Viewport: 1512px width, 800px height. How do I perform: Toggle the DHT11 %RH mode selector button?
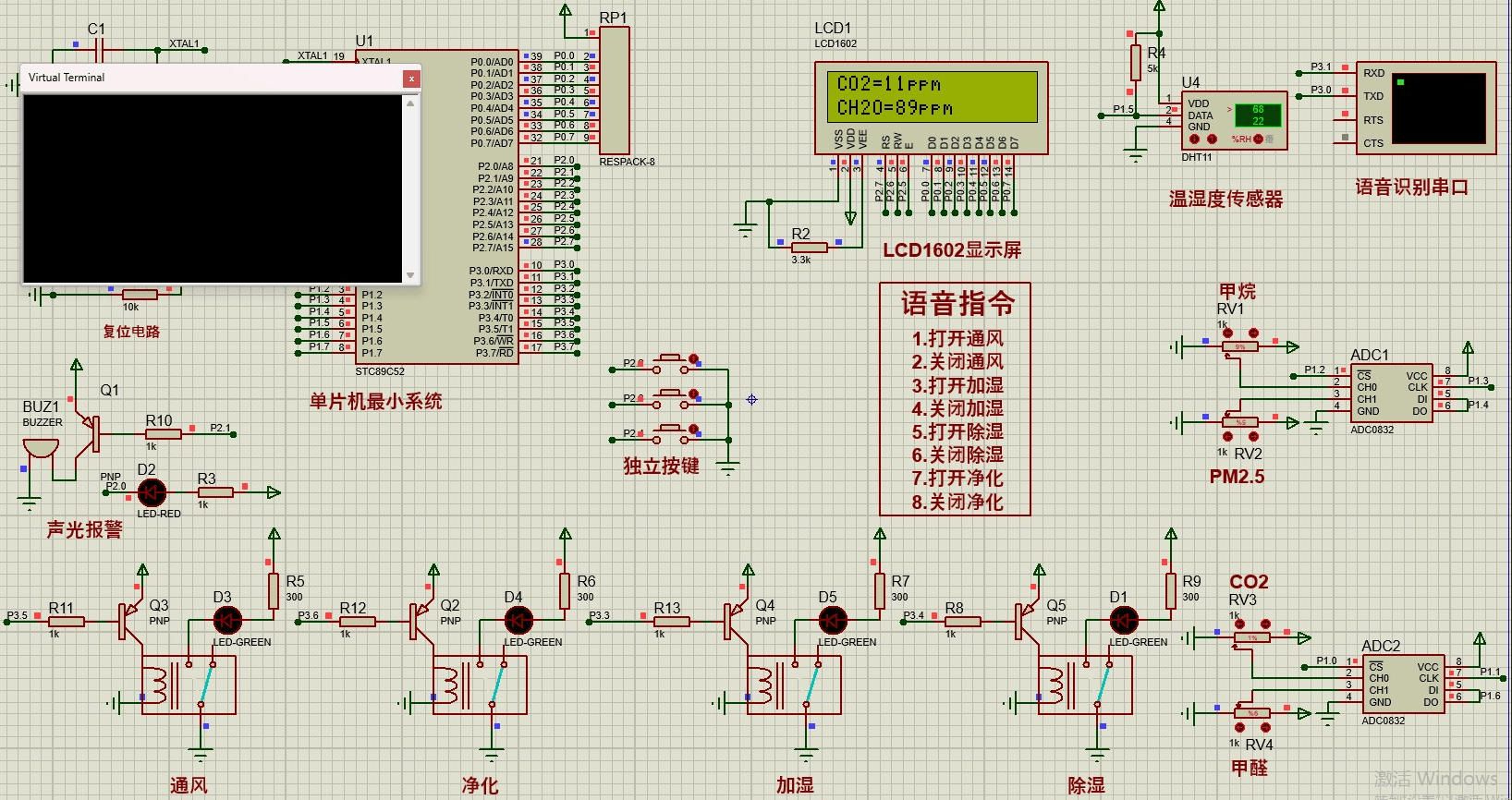(1257, 139)
